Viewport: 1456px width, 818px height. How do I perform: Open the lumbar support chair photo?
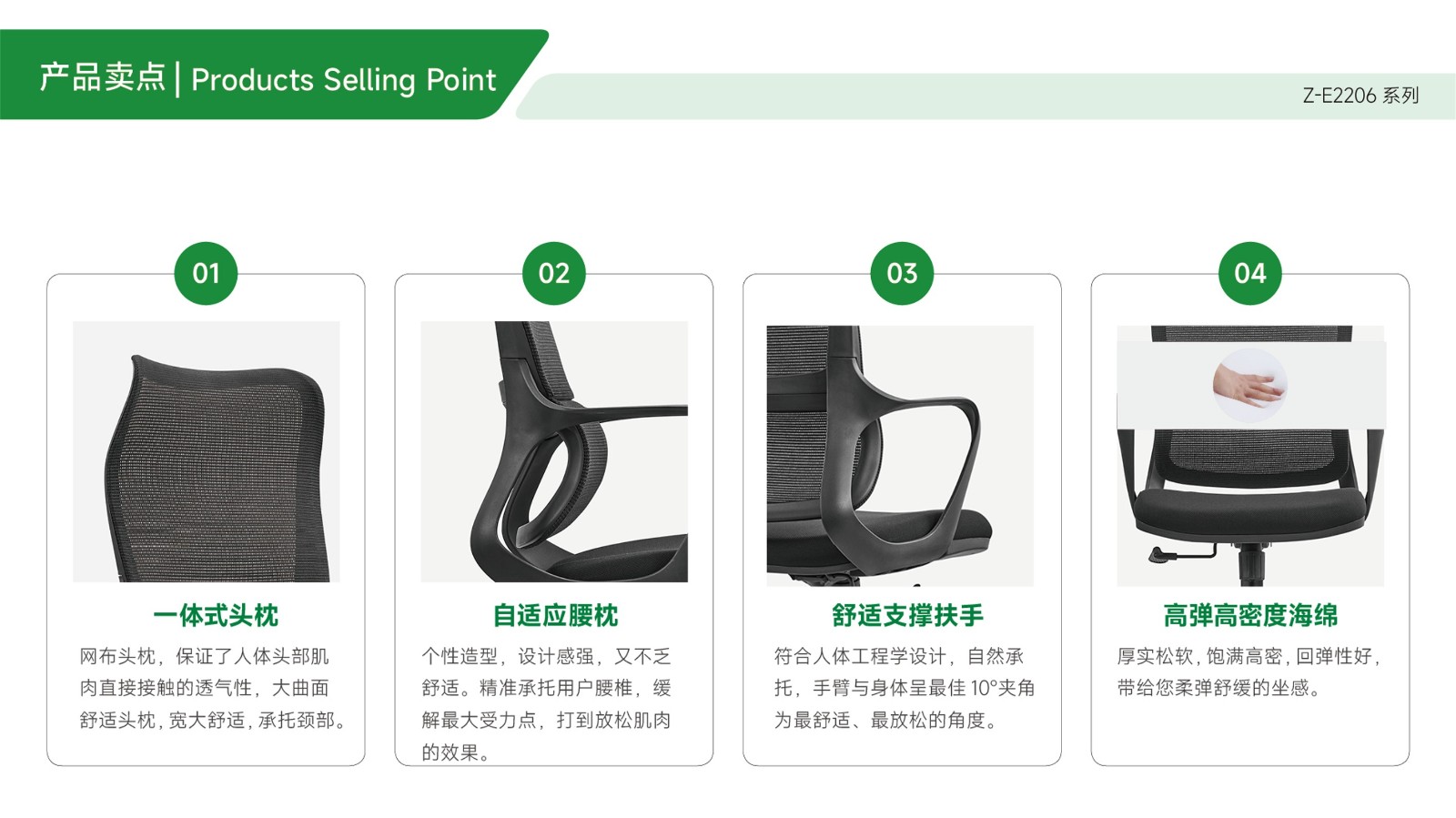click(x=554, y=451)
